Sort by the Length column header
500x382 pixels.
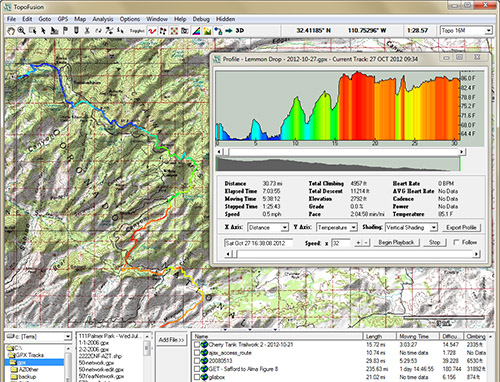coord(379,336)
